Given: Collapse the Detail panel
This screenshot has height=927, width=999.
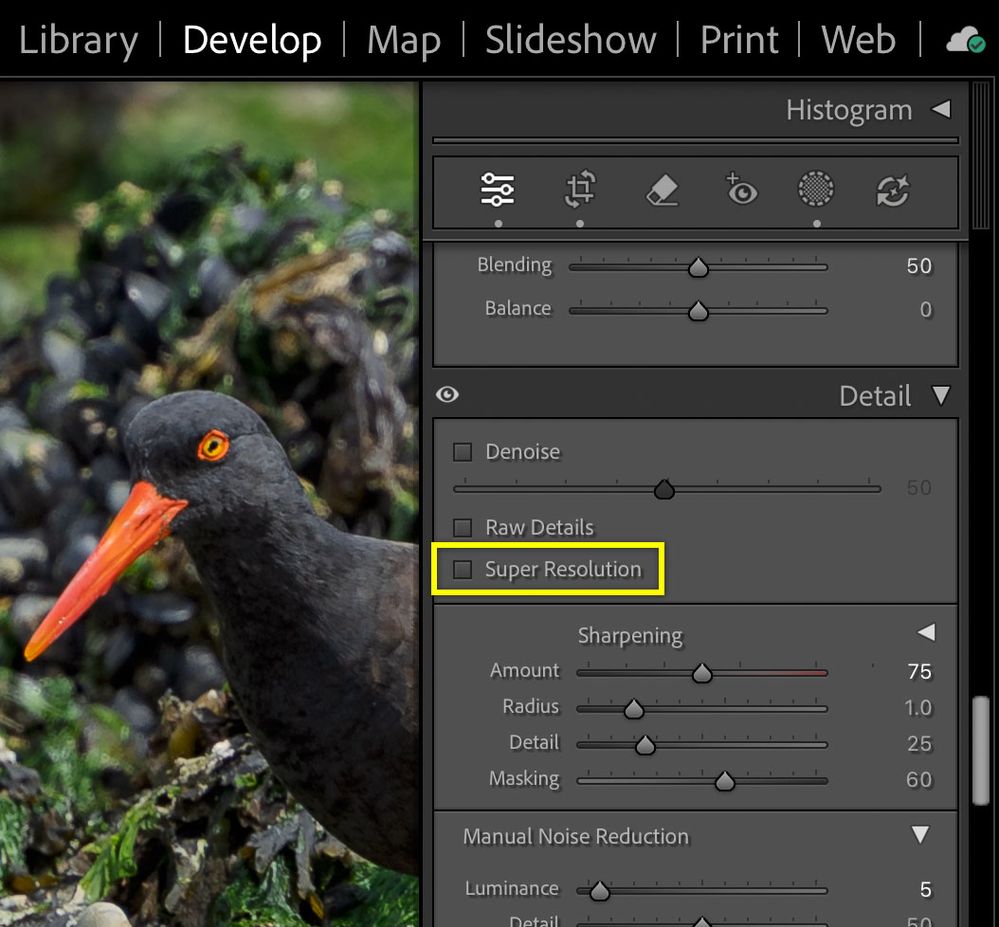Looking at the screenshot, I should point(941,395).
